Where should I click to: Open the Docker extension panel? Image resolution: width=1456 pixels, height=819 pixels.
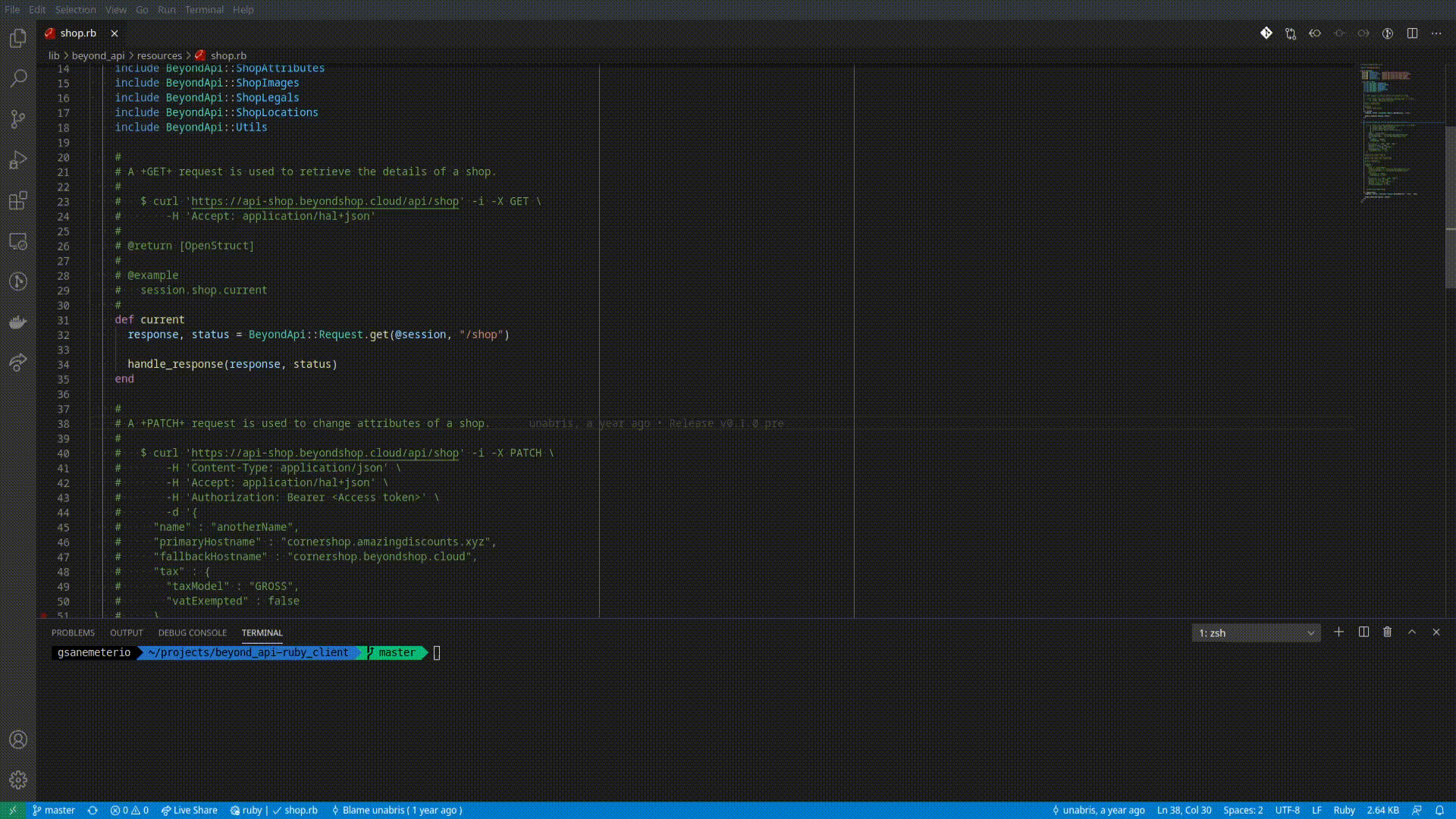point(18,322)
